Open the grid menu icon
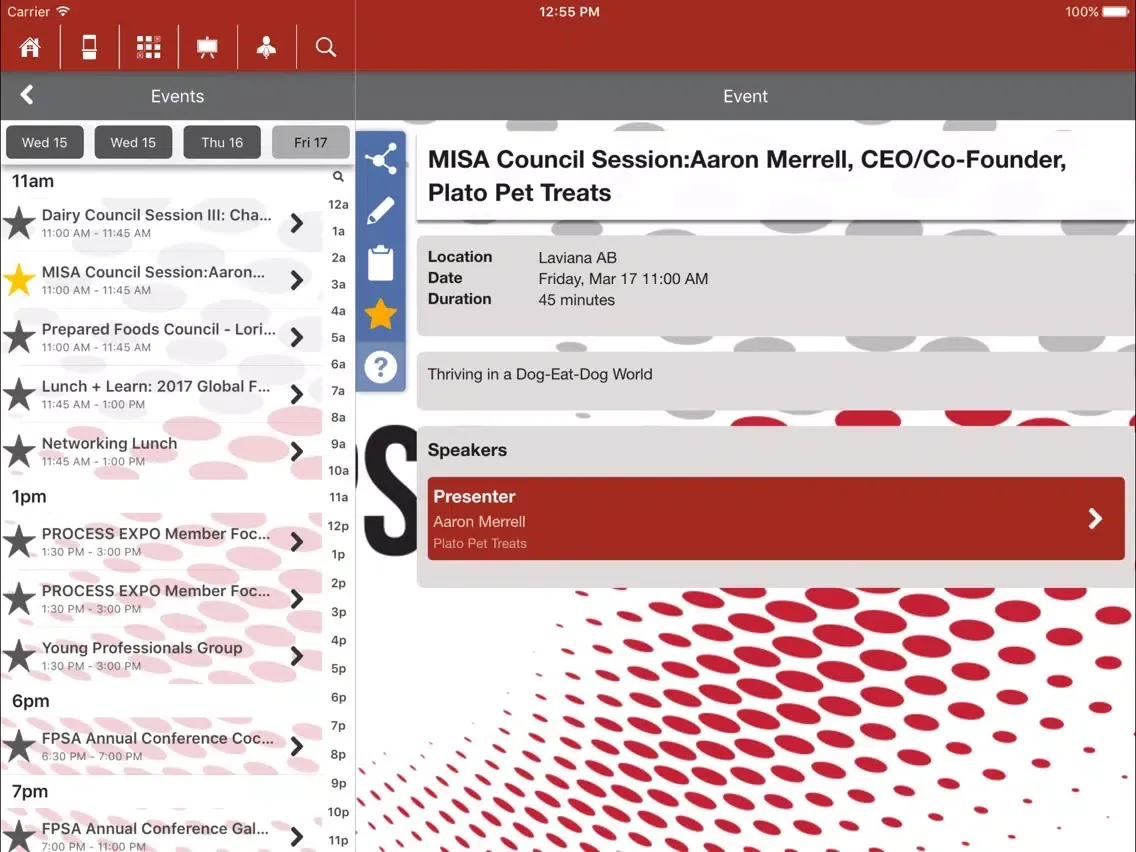The width and height of the screenshot is (1136, 852). click(149, 47)
